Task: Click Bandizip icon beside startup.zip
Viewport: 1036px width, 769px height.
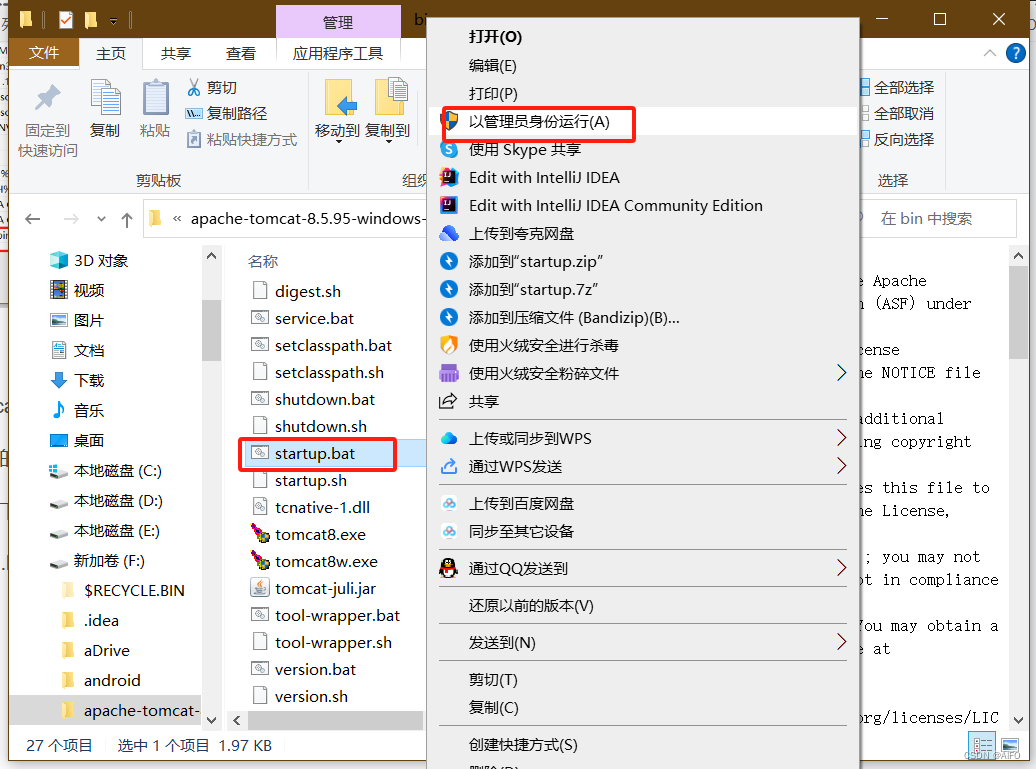Action: 449,261
